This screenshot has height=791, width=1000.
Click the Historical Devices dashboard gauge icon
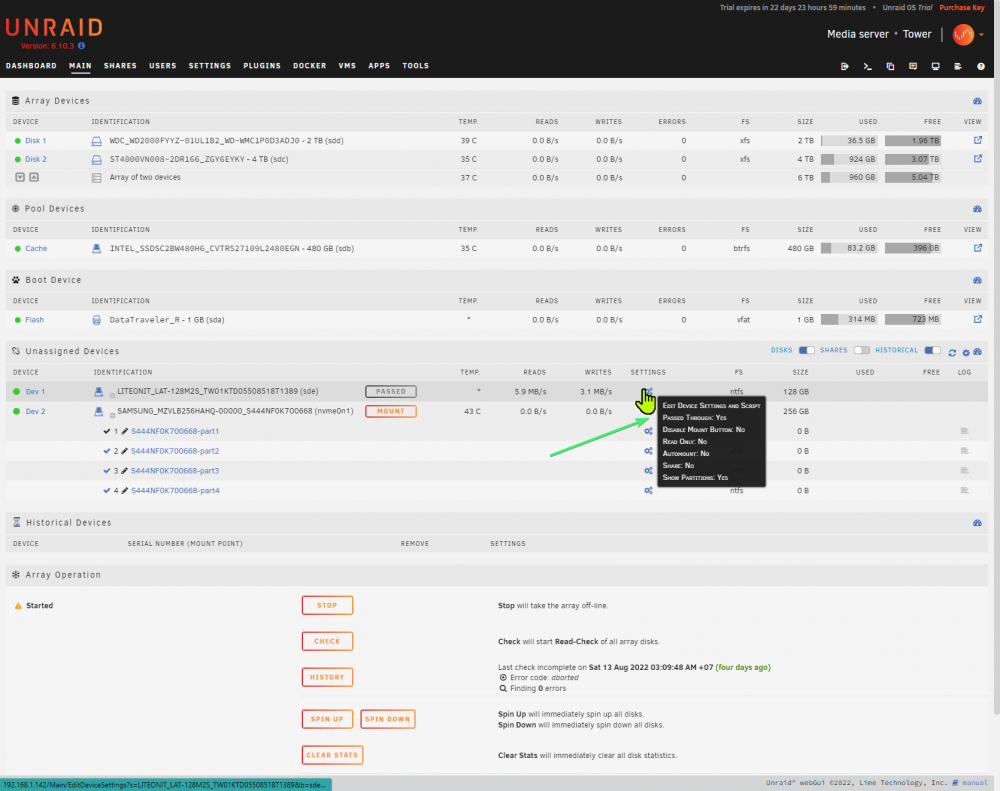977,522
